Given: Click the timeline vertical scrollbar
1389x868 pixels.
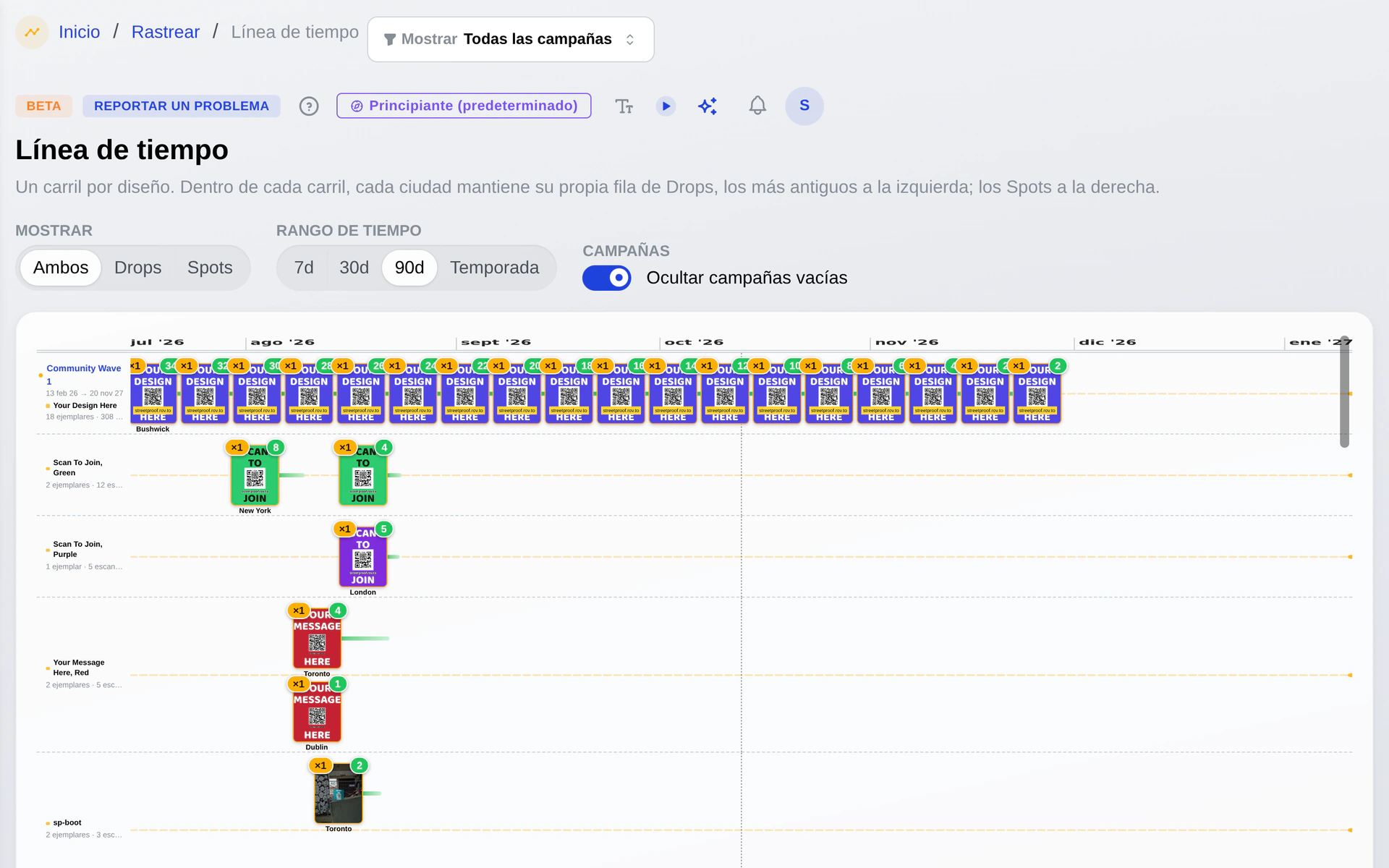Looking at the screenshot, I should [1344, 391].
